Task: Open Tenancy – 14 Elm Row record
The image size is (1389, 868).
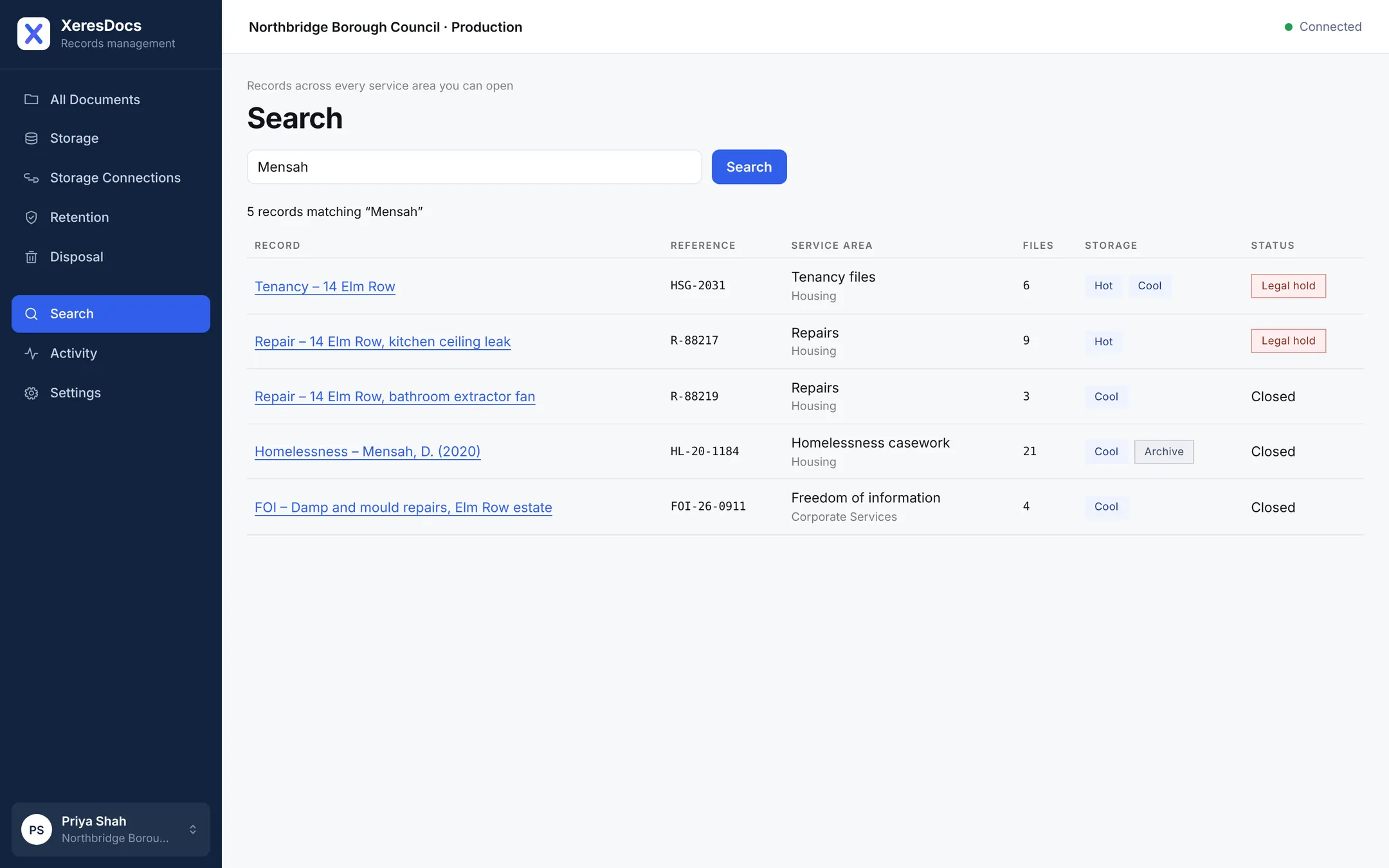Action: point(325,287)
